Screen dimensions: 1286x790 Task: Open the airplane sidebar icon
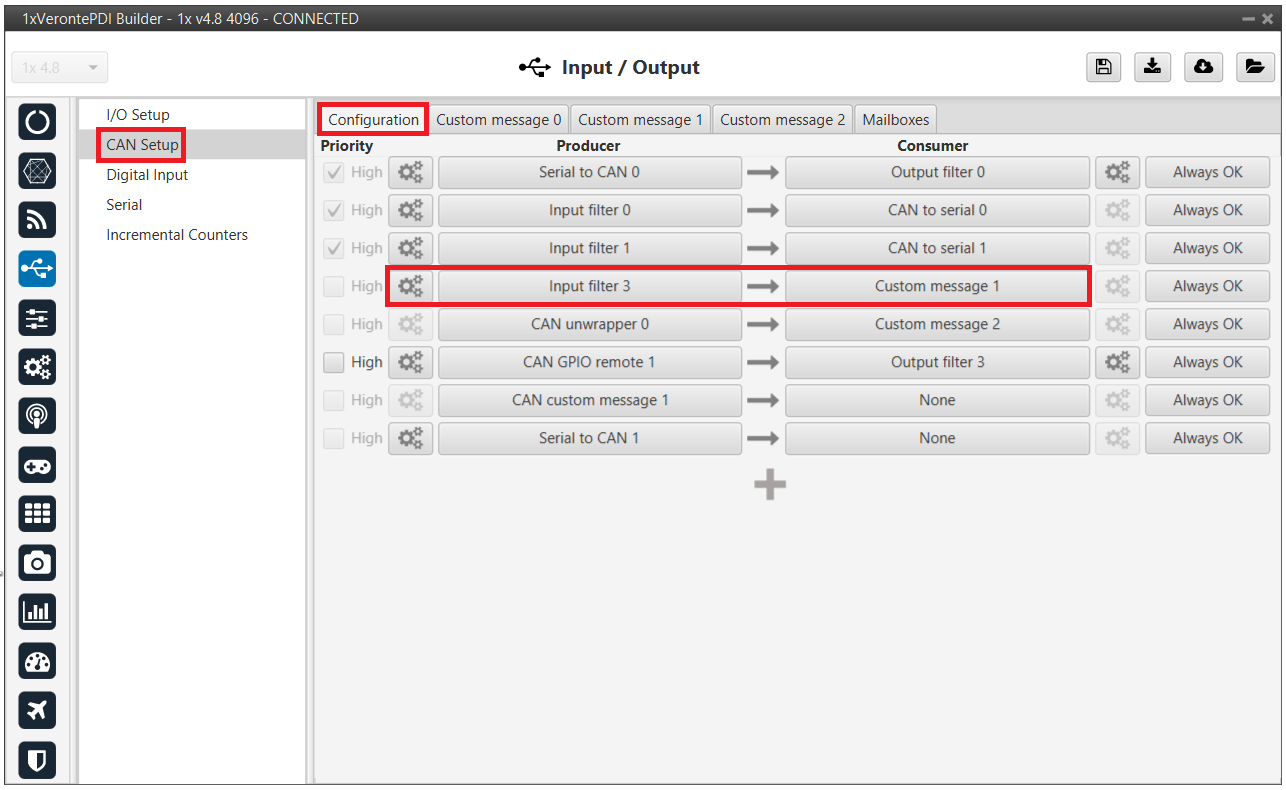click(x=37, y=710)
